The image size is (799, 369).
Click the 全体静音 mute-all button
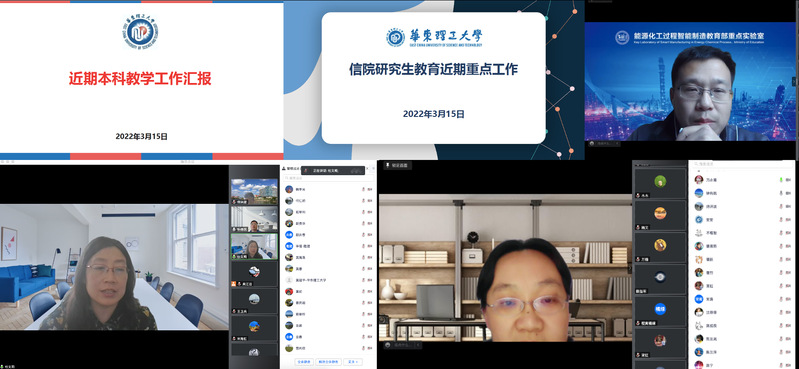304,362
